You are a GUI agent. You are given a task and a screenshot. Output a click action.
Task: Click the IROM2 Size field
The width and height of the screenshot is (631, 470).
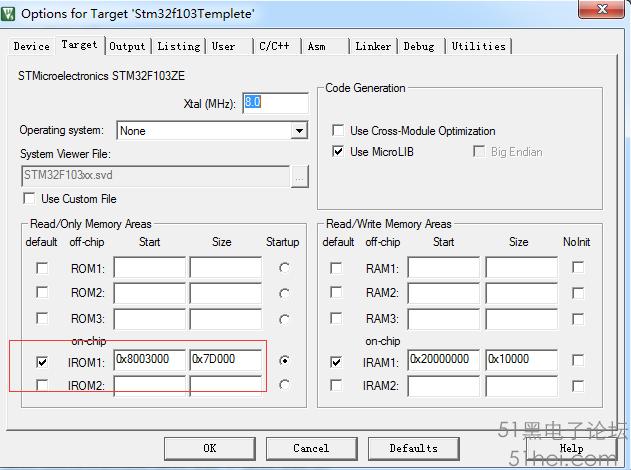point(226,386)
